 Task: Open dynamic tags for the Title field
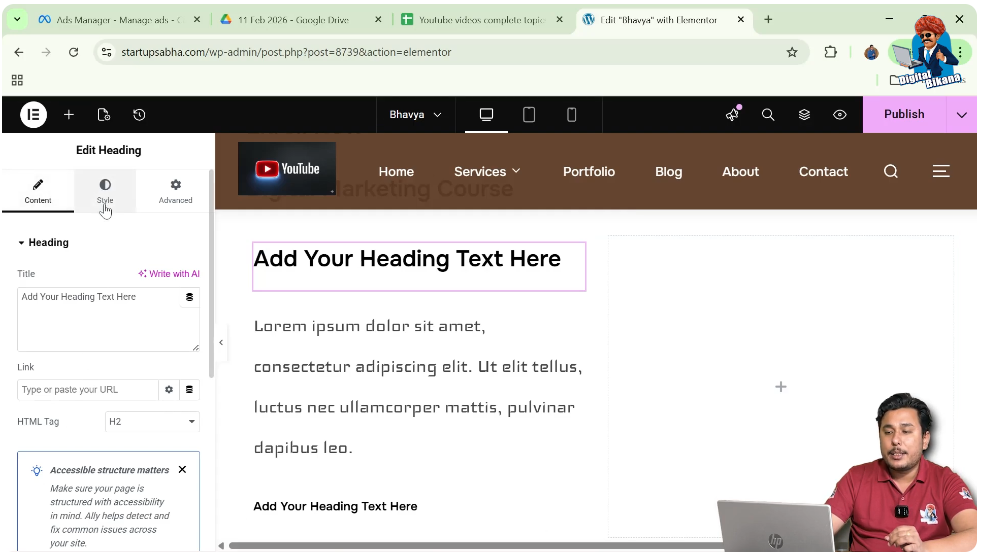pos(190,297)
